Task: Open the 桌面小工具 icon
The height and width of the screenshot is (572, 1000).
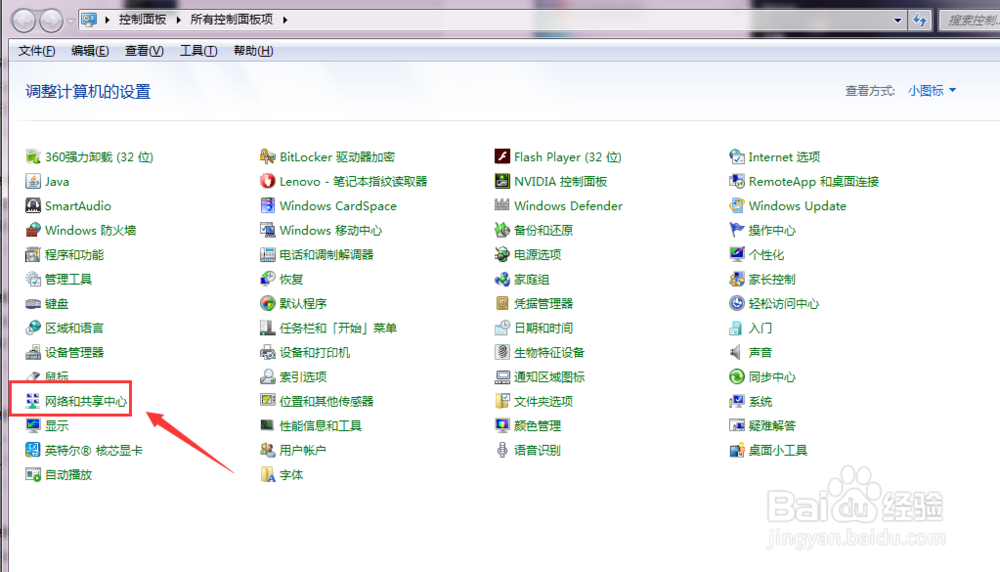Action: 737,450
